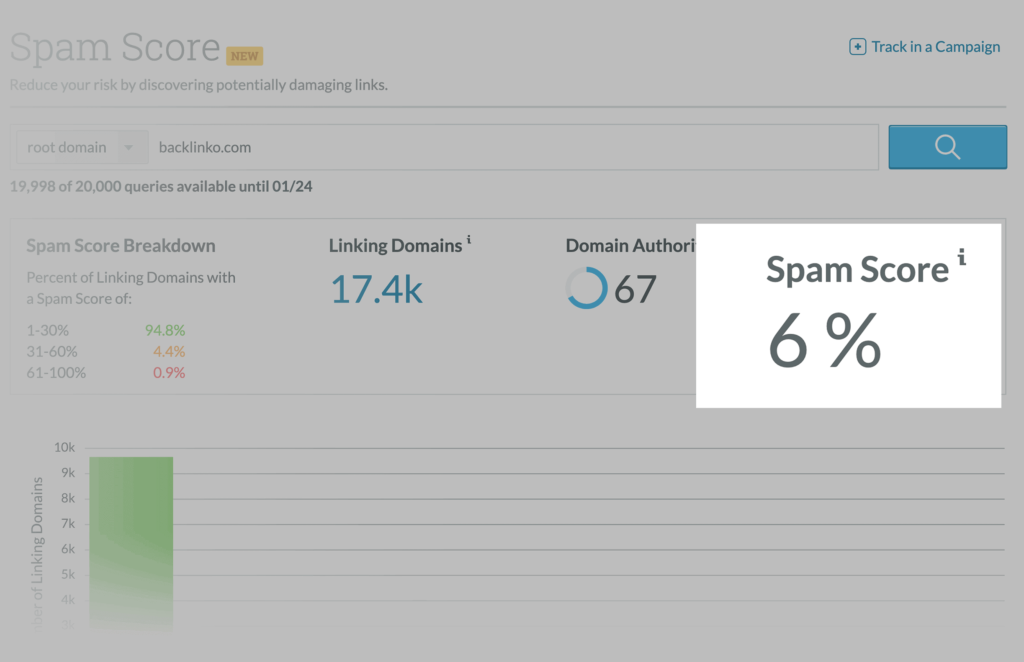Viewport: 1024px width, 662px height.
Task: Click the plus icon beside Track in a Campaign
Action: pos(857,46)
